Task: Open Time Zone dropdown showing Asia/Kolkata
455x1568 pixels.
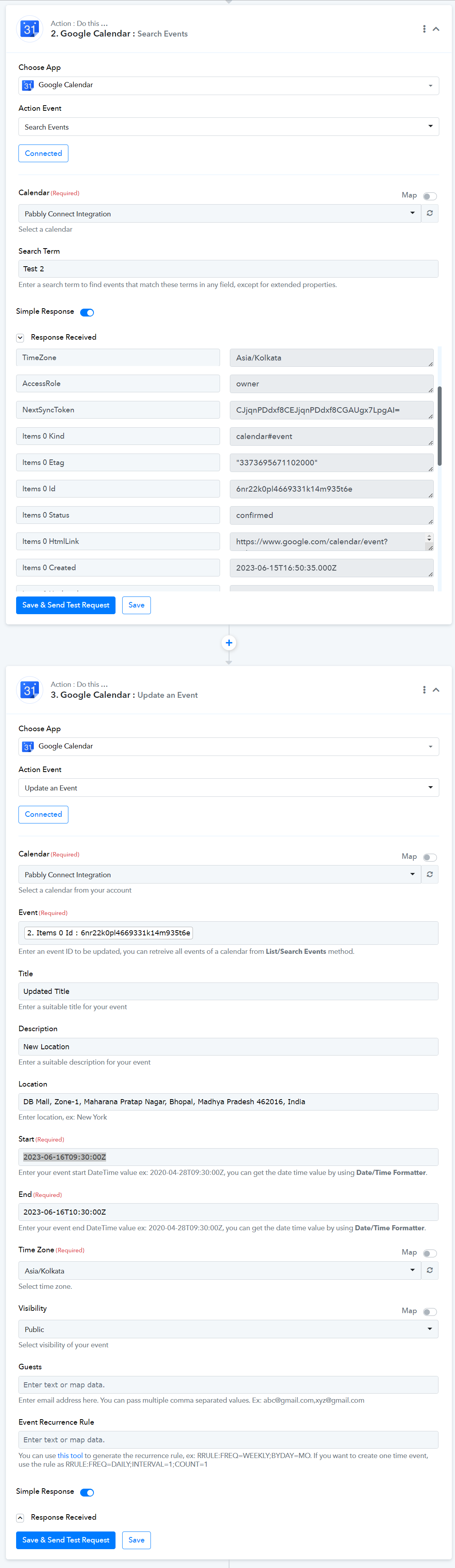Action: coord(219,1271)
